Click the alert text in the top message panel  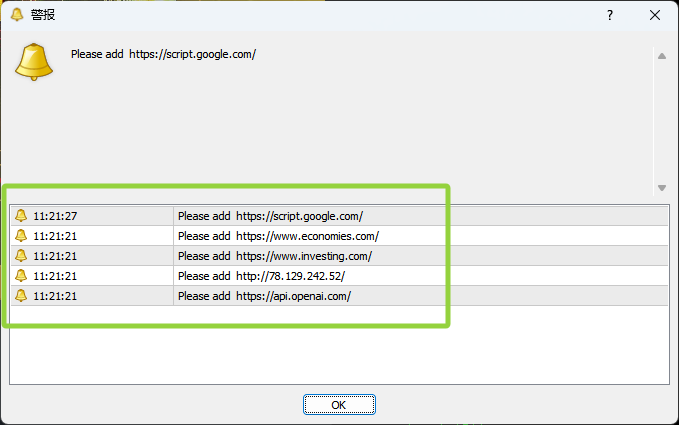pyautogui.click(x=164, y=54)
